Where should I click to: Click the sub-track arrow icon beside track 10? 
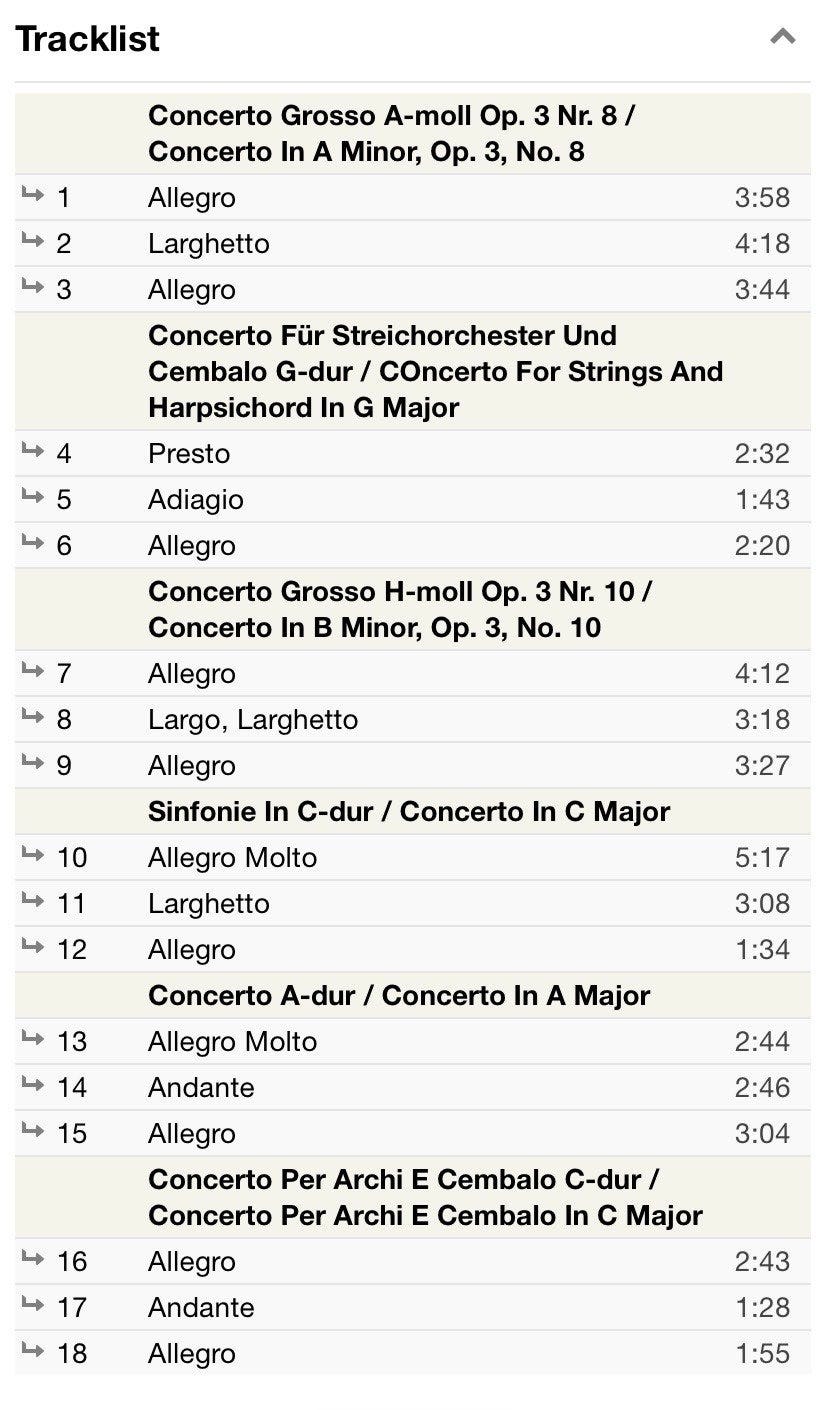point(33,855)
